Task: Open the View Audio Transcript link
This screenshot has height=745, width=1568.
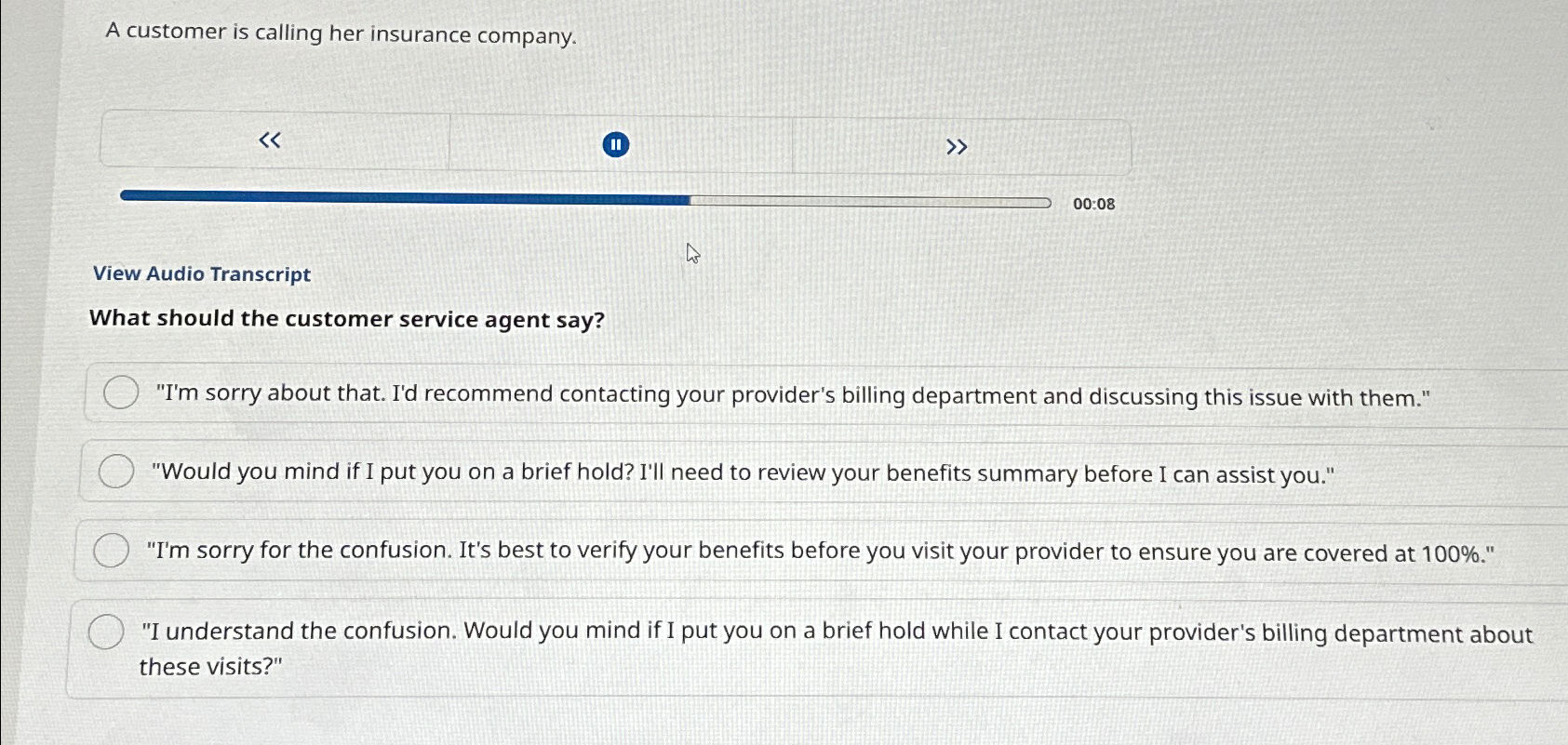Action: [200, 273]
